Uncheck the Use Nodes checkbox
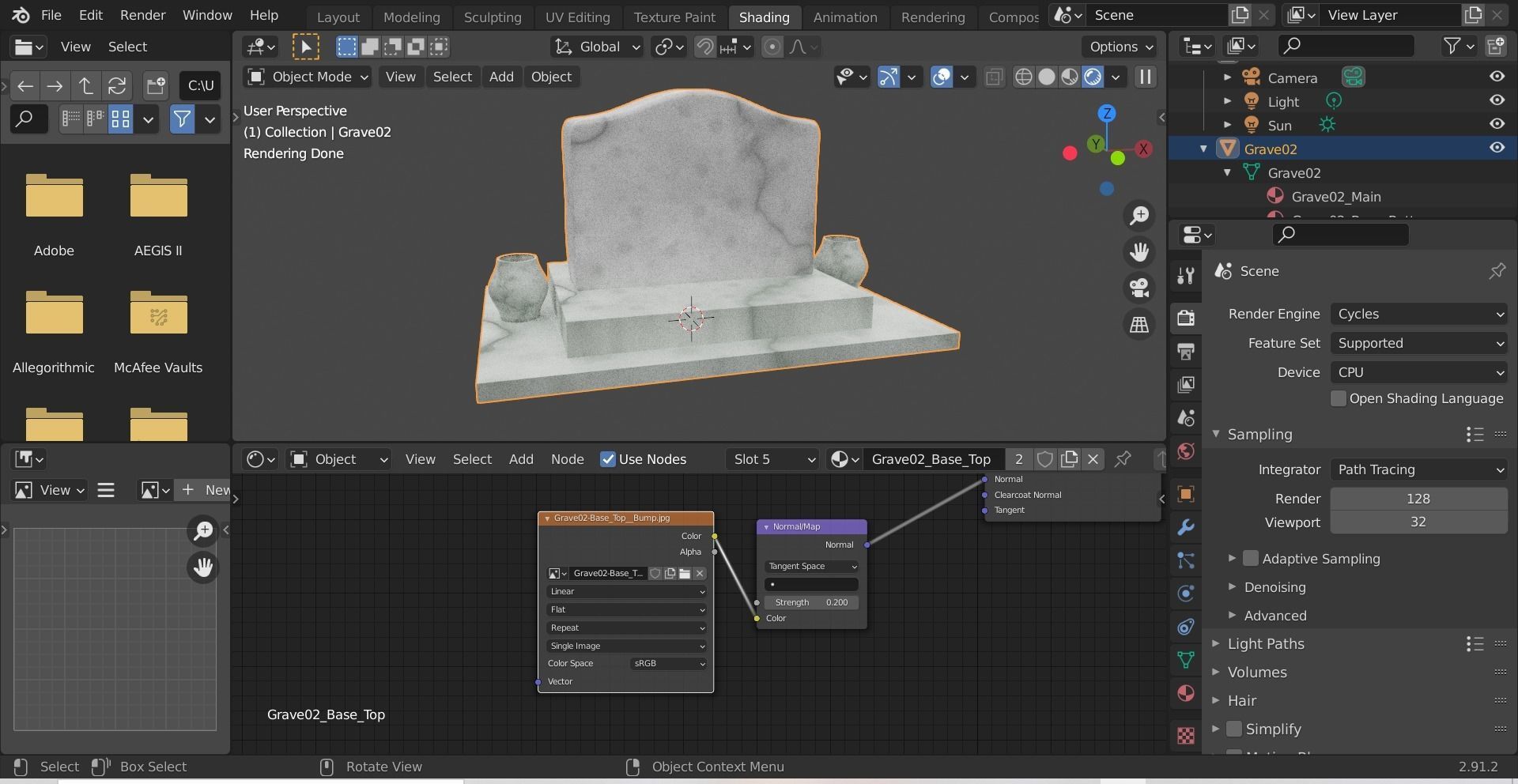The width and height of the screenshot is (1518, 784). (x=608, y=459)
